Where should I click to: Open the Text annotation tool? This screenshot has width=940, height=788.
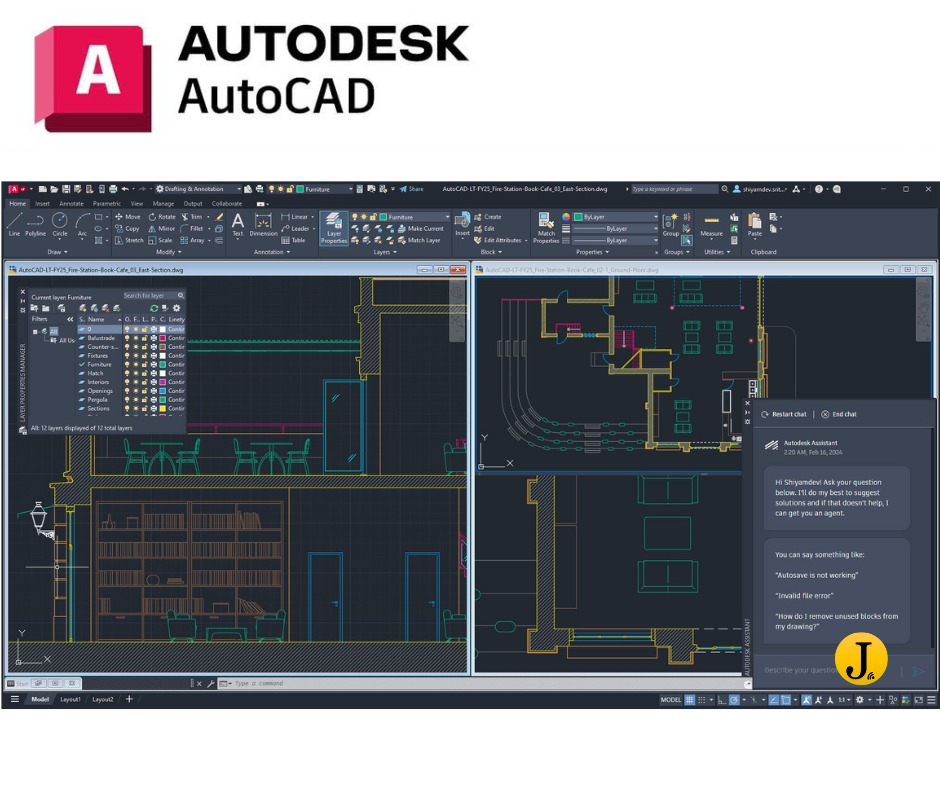pos(238,225)
